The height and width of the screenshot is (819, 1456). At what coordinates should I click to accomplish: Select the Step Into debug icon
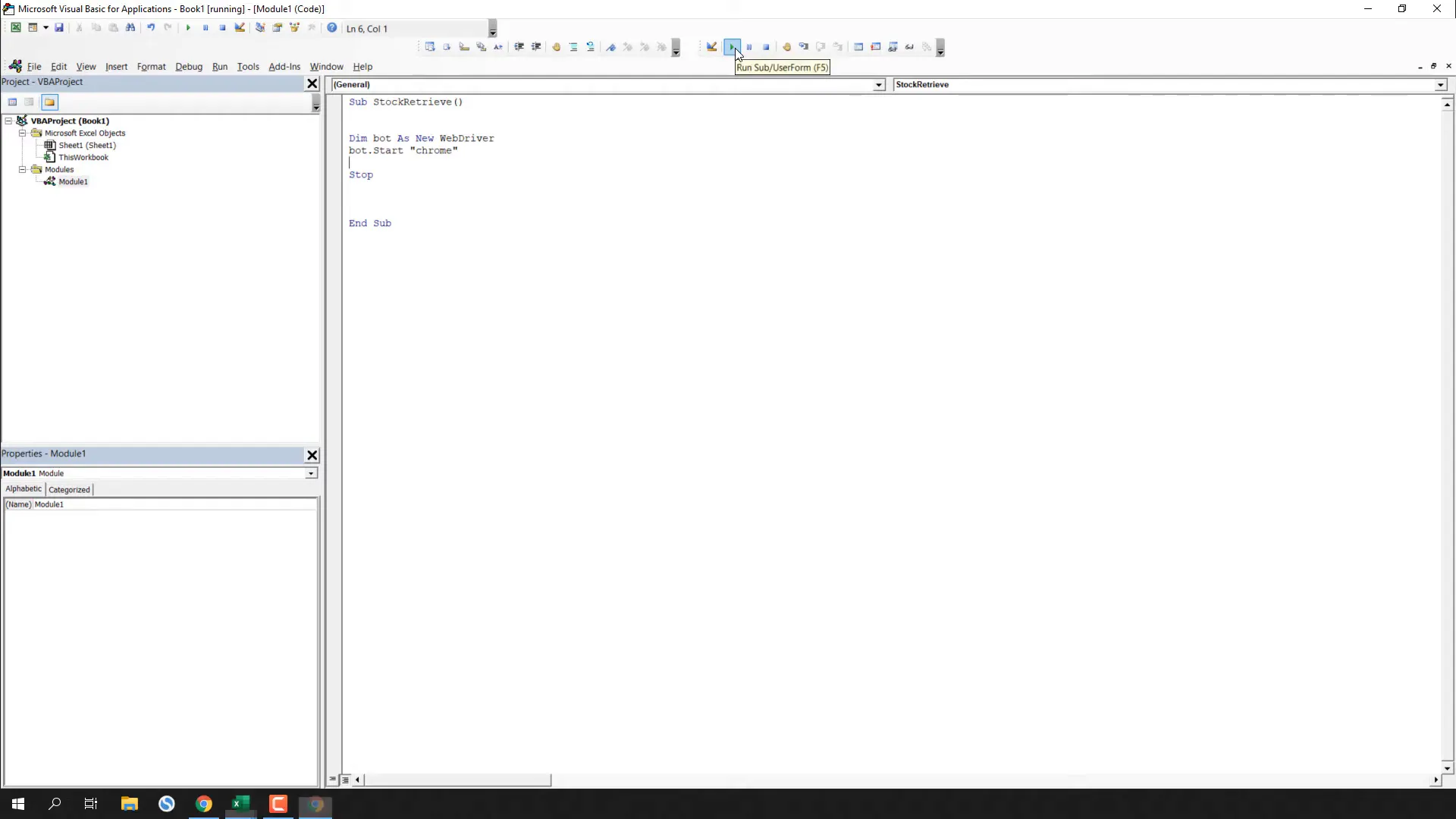[803, 46]
